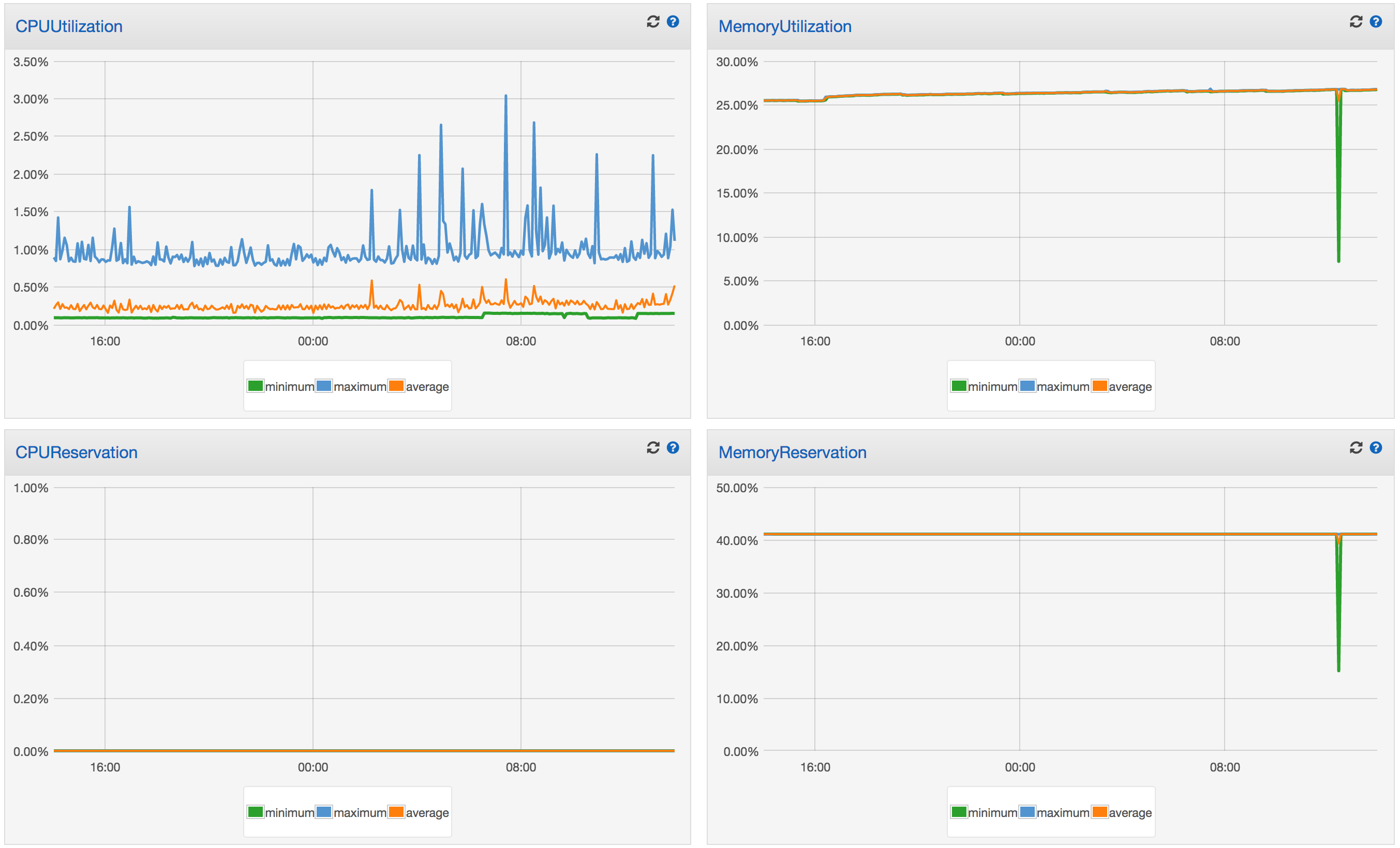Click green minimum swatch in the MemoryUtilization legend
The height and width of the screenshot is (848, 1400).
(x=959, y=386)
